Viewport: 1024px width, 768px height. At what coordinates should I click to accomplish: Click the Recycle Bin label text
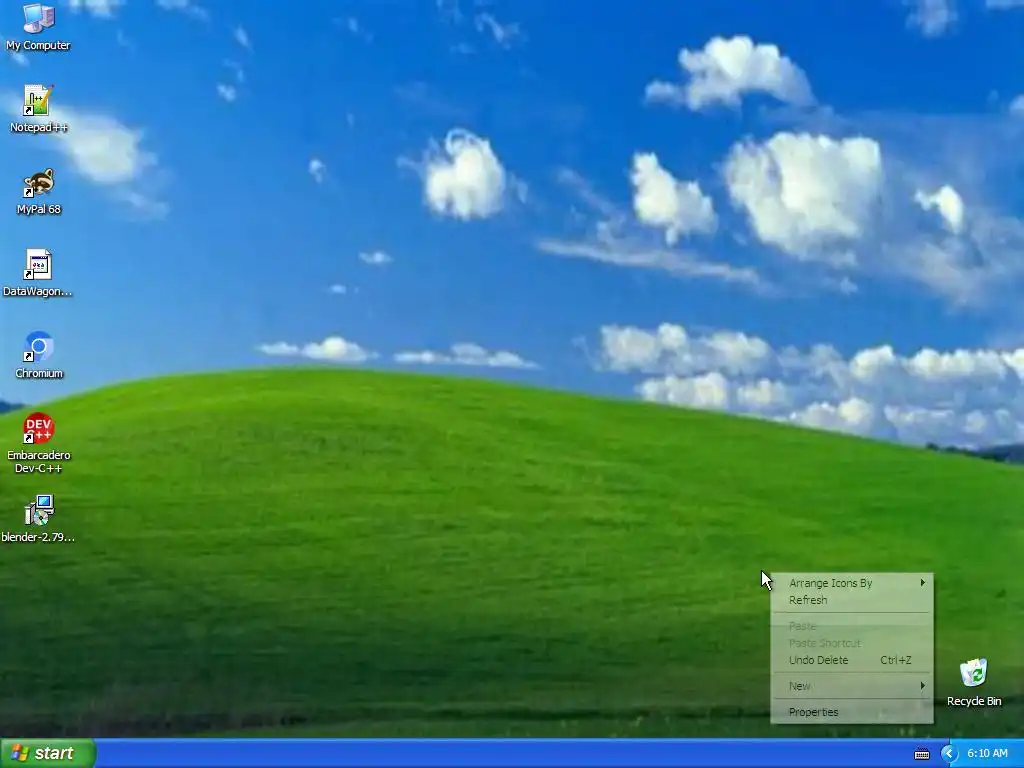click(974, 701)
